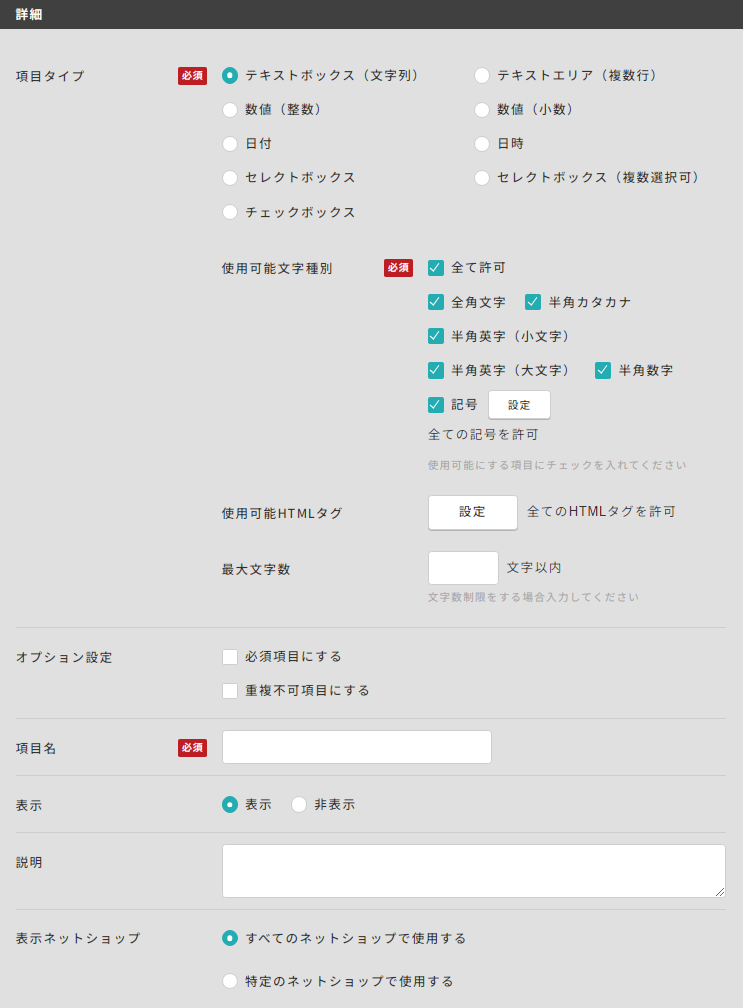Toggle the 半角英字（小文字） checkbox
The image size is (743, 1008).
436,336
